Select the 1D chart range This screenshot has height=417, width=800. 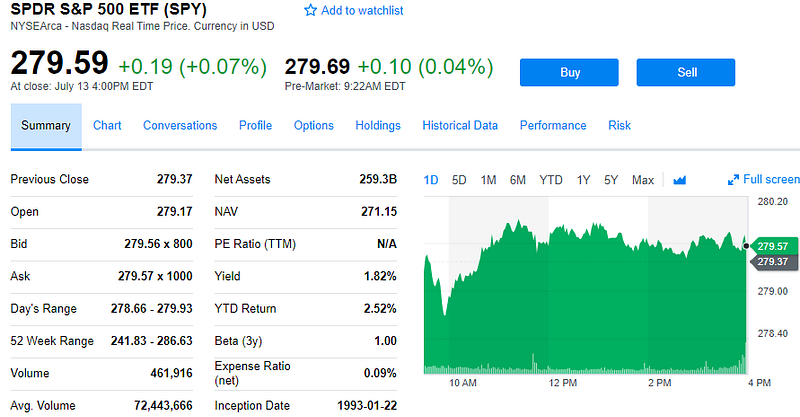(431, 180)
